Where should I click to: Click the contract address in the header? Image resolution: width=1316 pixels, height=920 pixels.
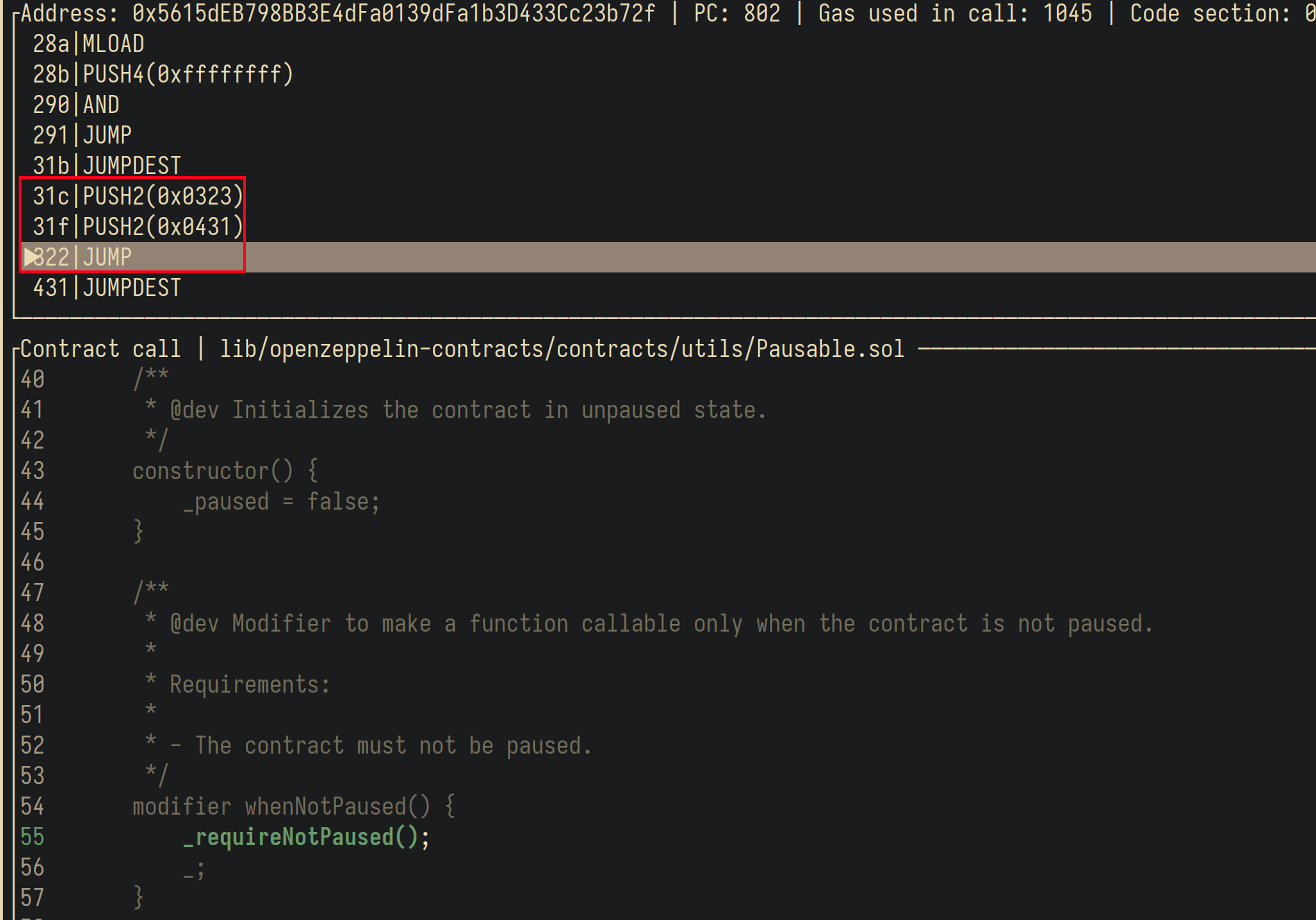click(393, 13)
